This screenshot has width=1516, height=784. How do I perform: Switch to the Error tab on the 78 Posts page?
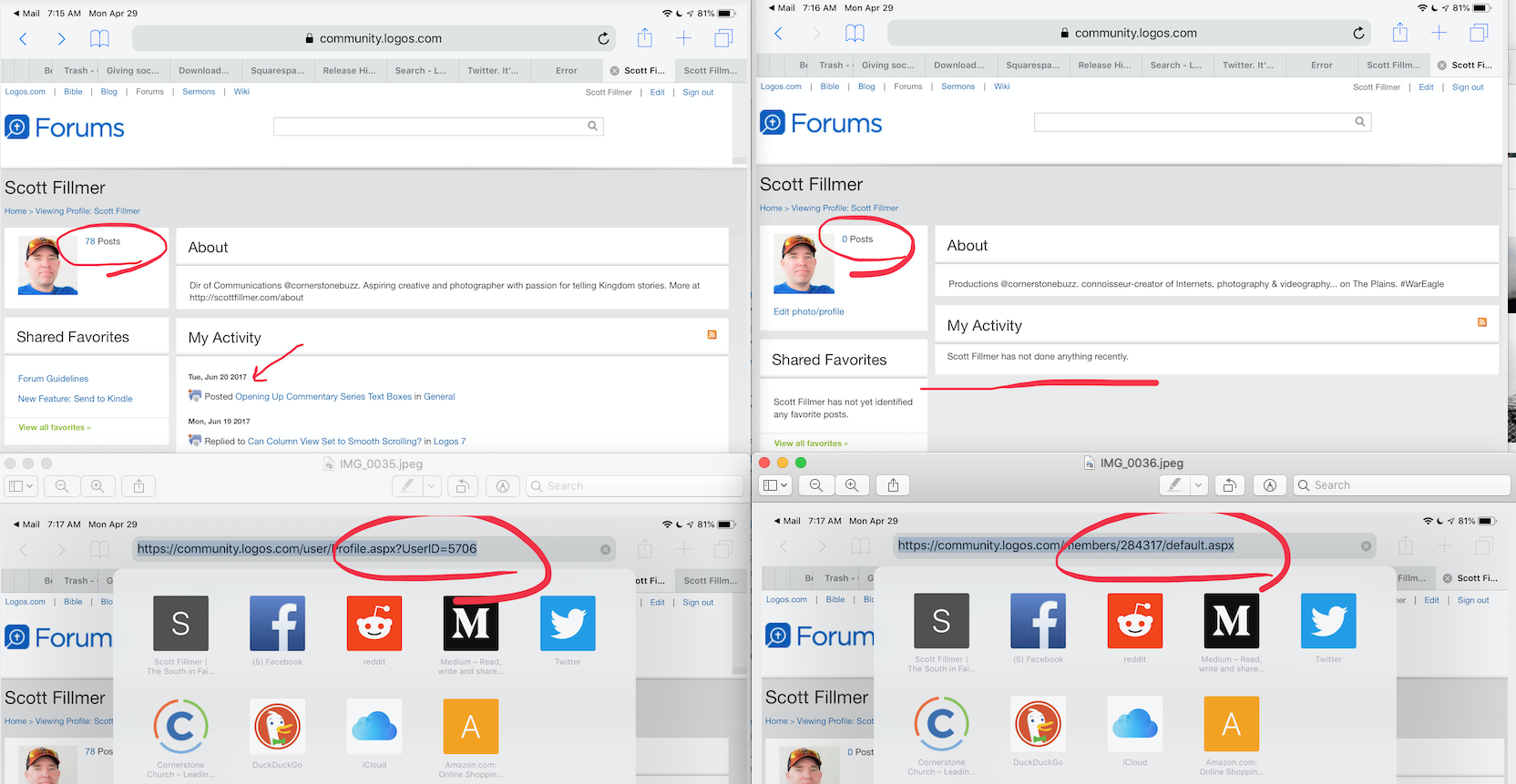567,70
